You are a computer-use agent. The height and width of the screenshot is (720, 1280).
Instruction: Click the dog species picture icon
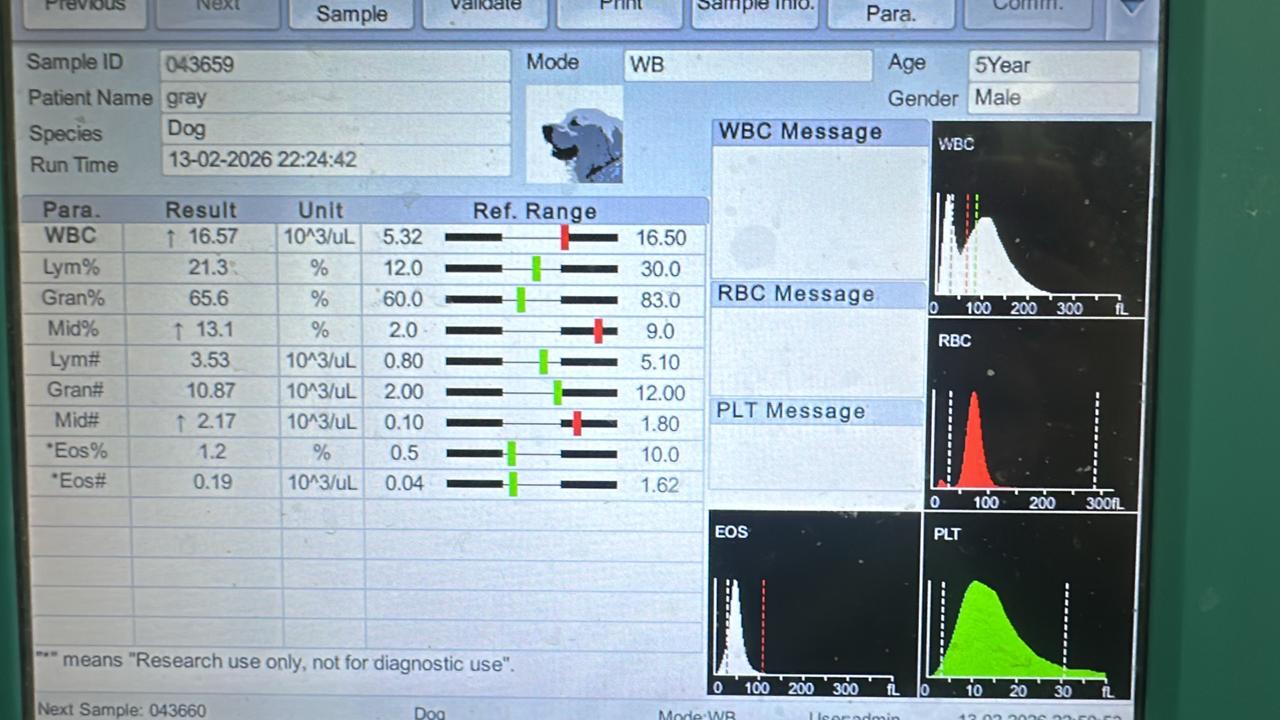pyautogui.click(x=575, y=135)
